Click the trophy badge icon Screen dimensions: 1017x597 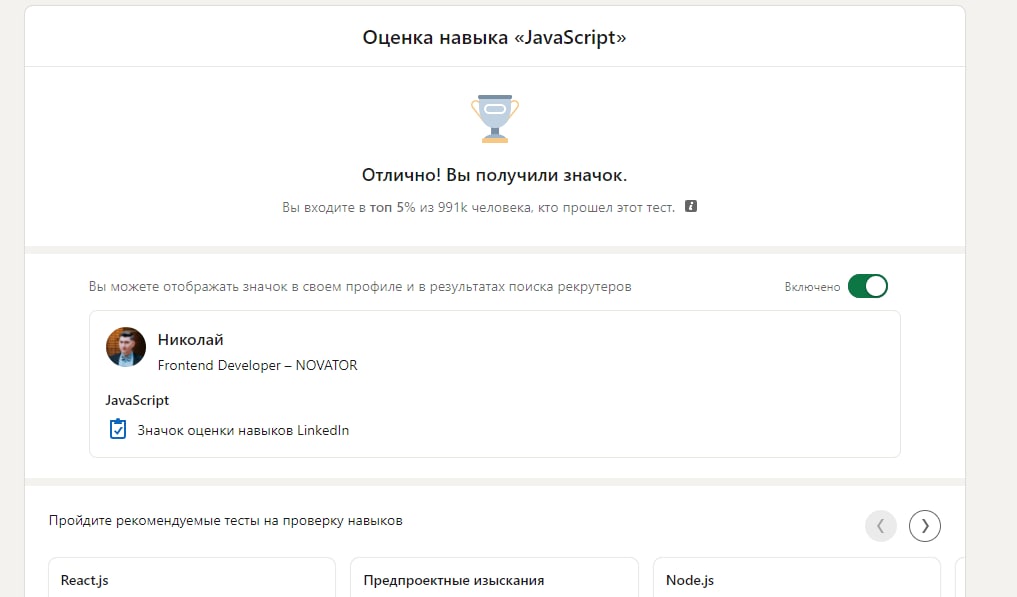click(x=495, y=119)
